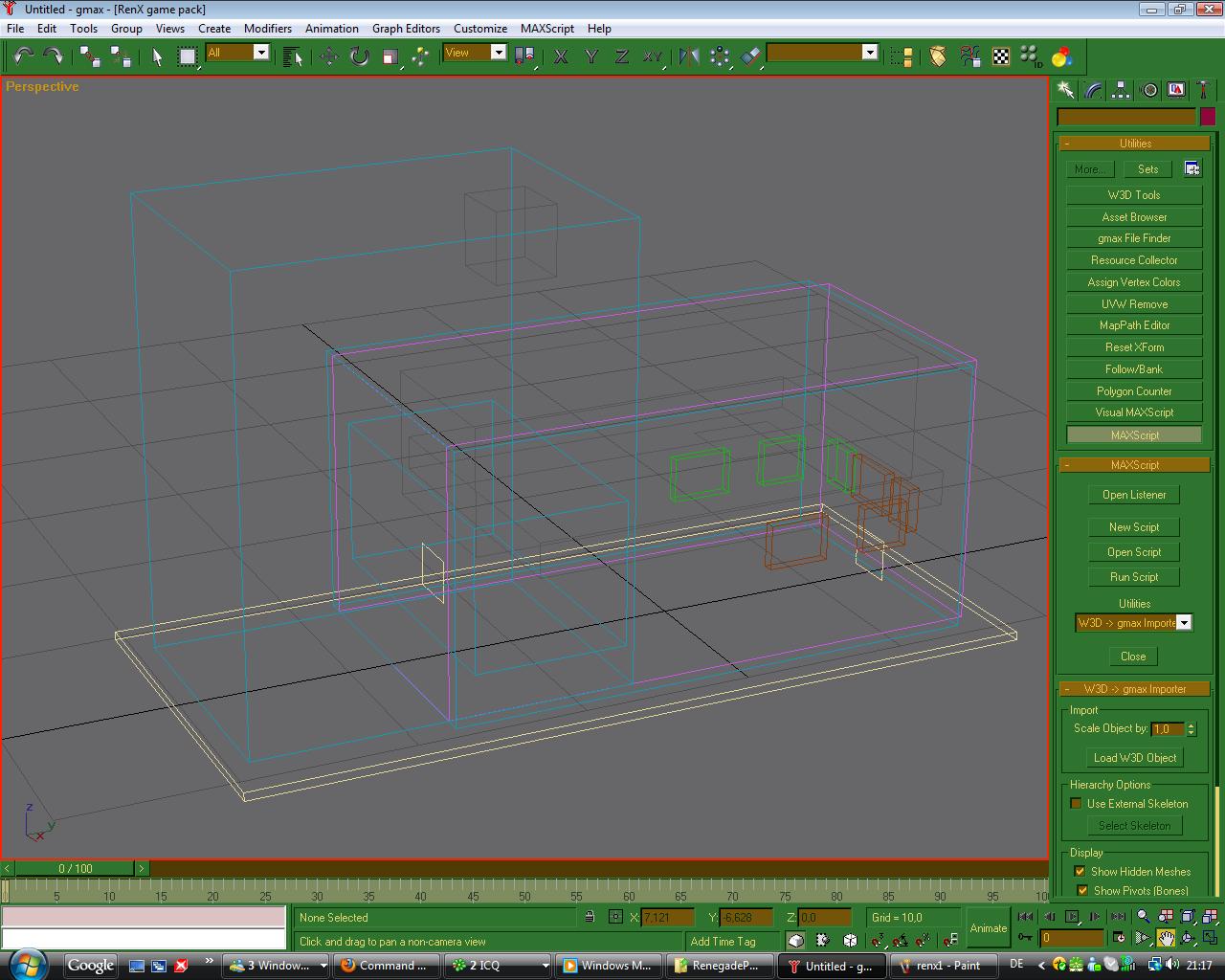1225x980 pixels.
Task: Open the MAXScript menu
Action: tap(547, 29)
